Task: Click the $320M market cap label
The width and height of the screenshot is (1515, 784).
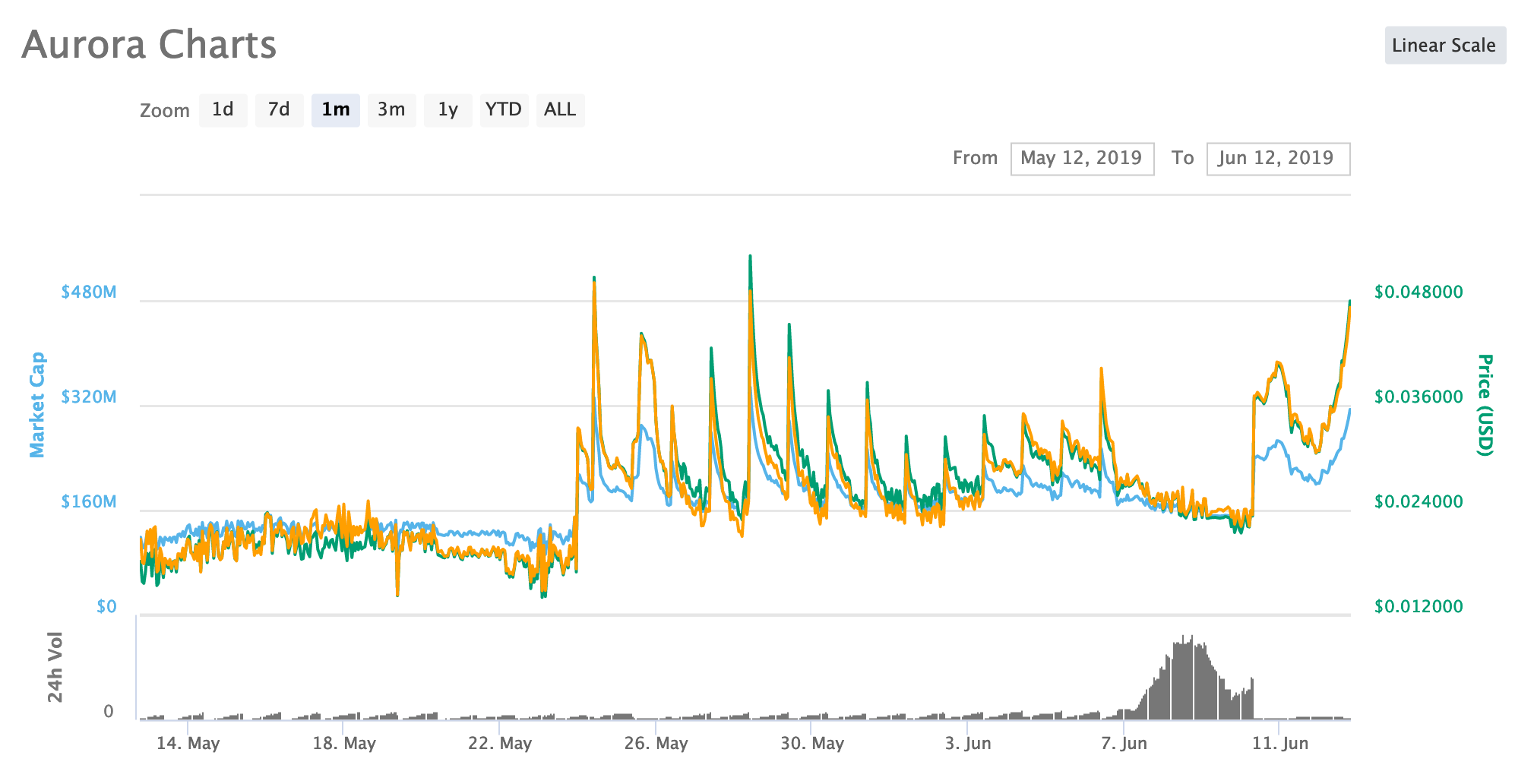Action: click(x=89, y=397)
